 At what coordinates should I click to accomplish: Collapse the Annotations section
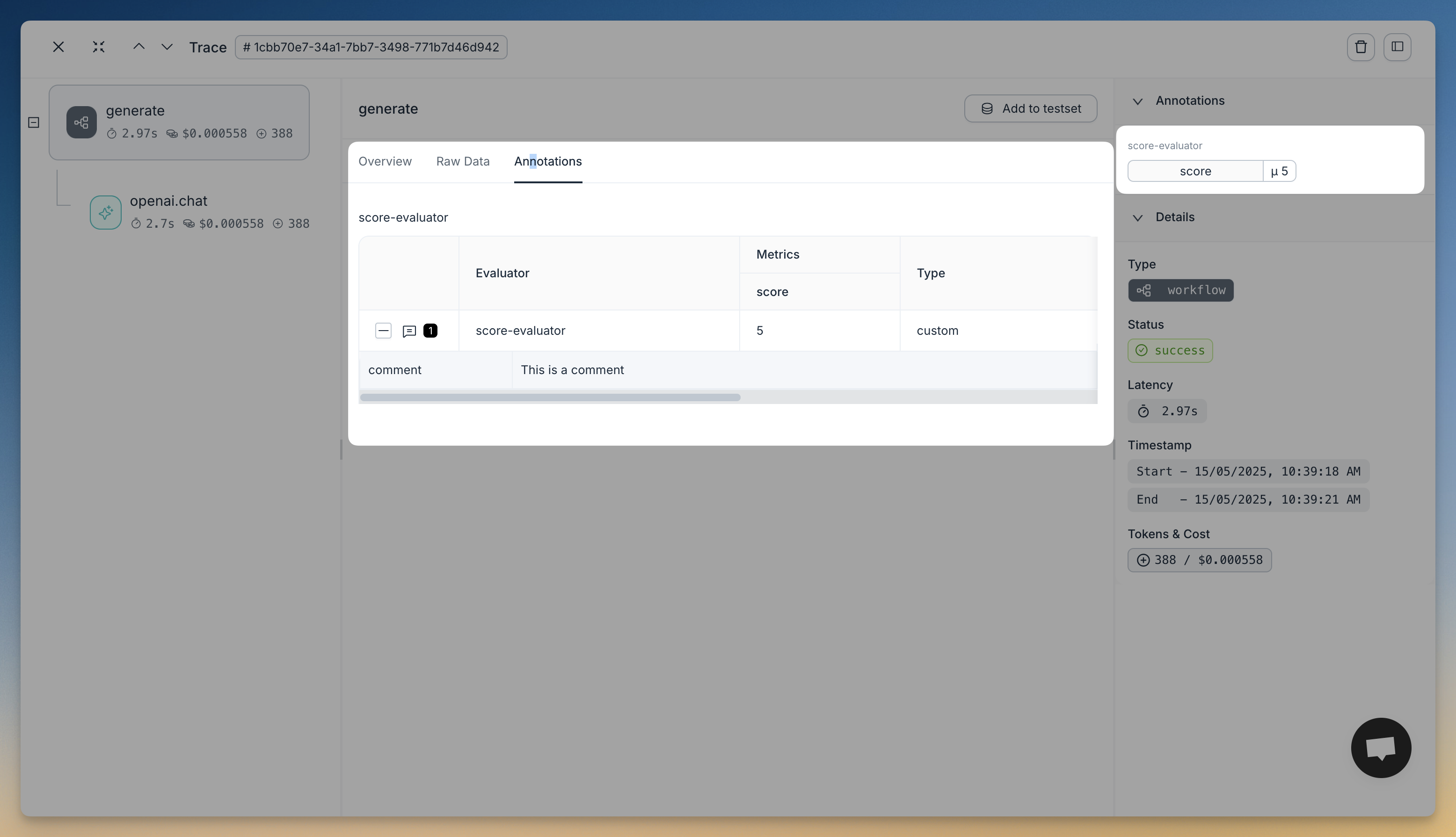(1138, 101)
